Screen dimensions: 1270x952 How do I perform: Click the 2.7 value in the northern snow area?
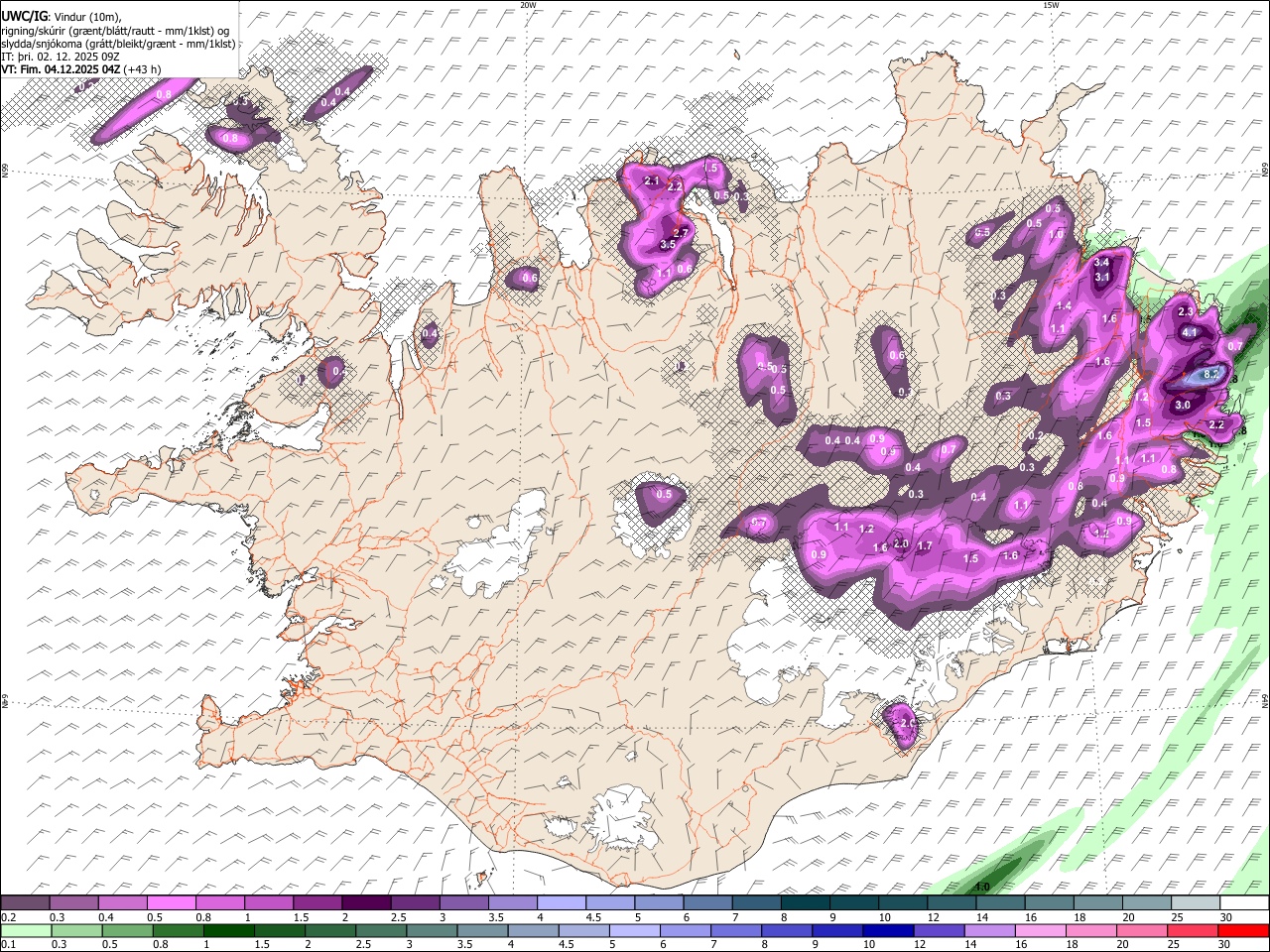click(x=681, y=232)
